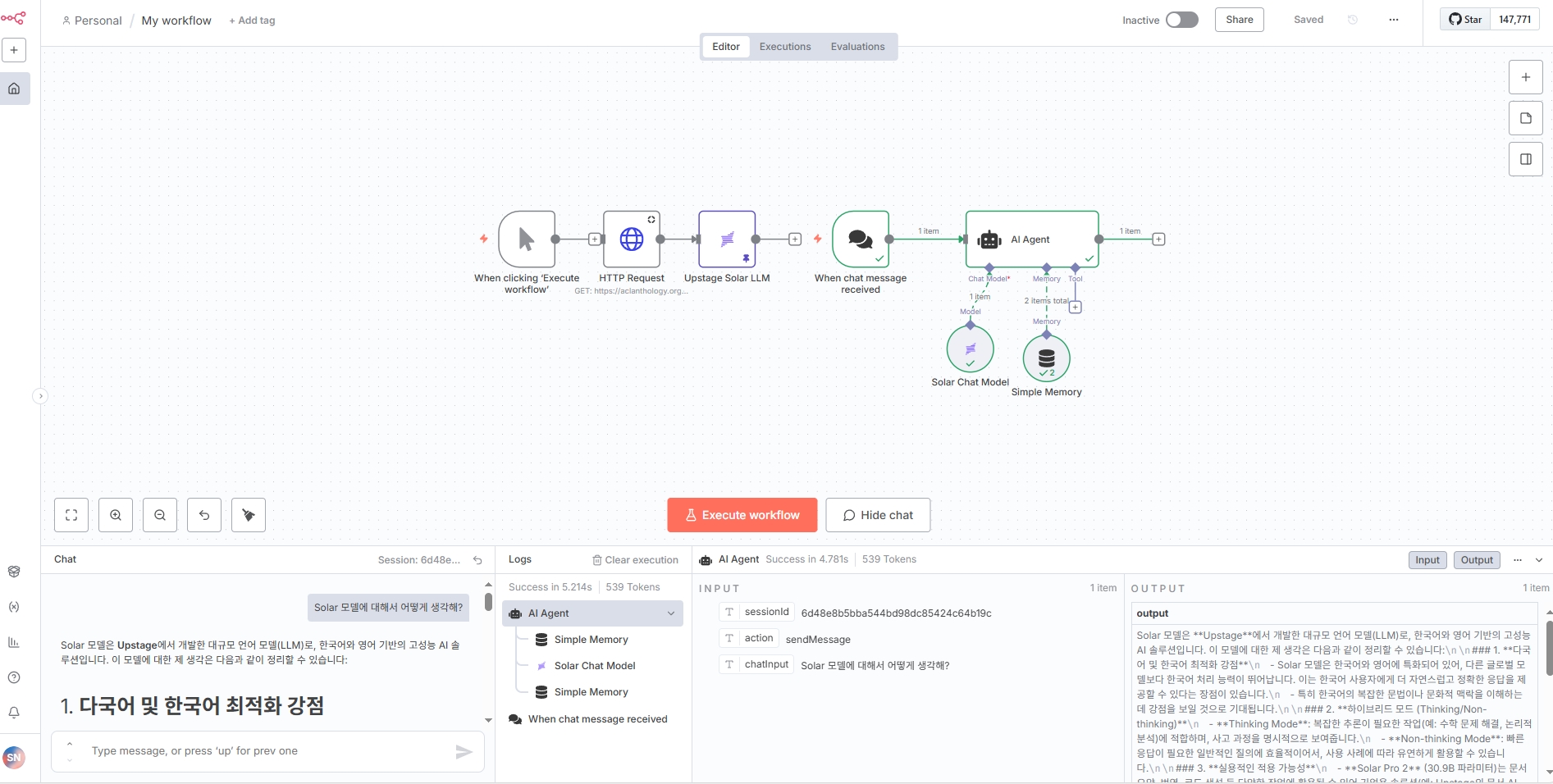Click the n8n logo in the sidebar
Screen dimensions: 1553x784
(13, 17)
